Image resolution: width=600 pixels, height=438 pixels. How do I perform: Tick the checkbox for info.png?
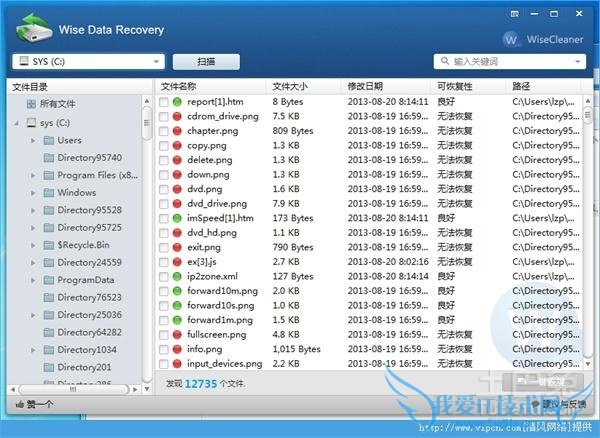[x=163, y=349]
